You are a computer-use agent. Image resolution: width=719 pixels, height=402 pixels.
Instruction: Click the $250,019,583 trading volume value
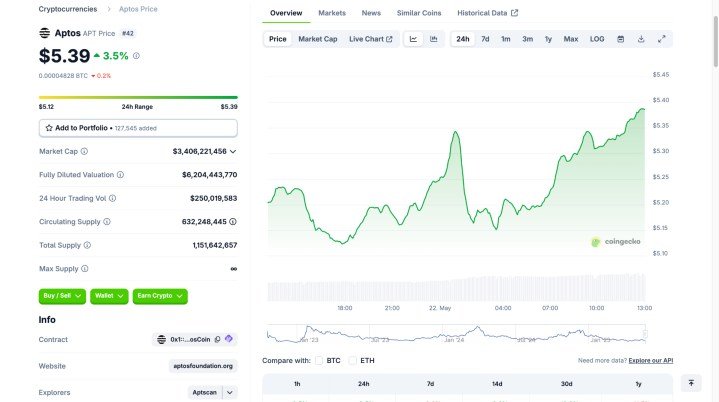(x=214, y=198)
